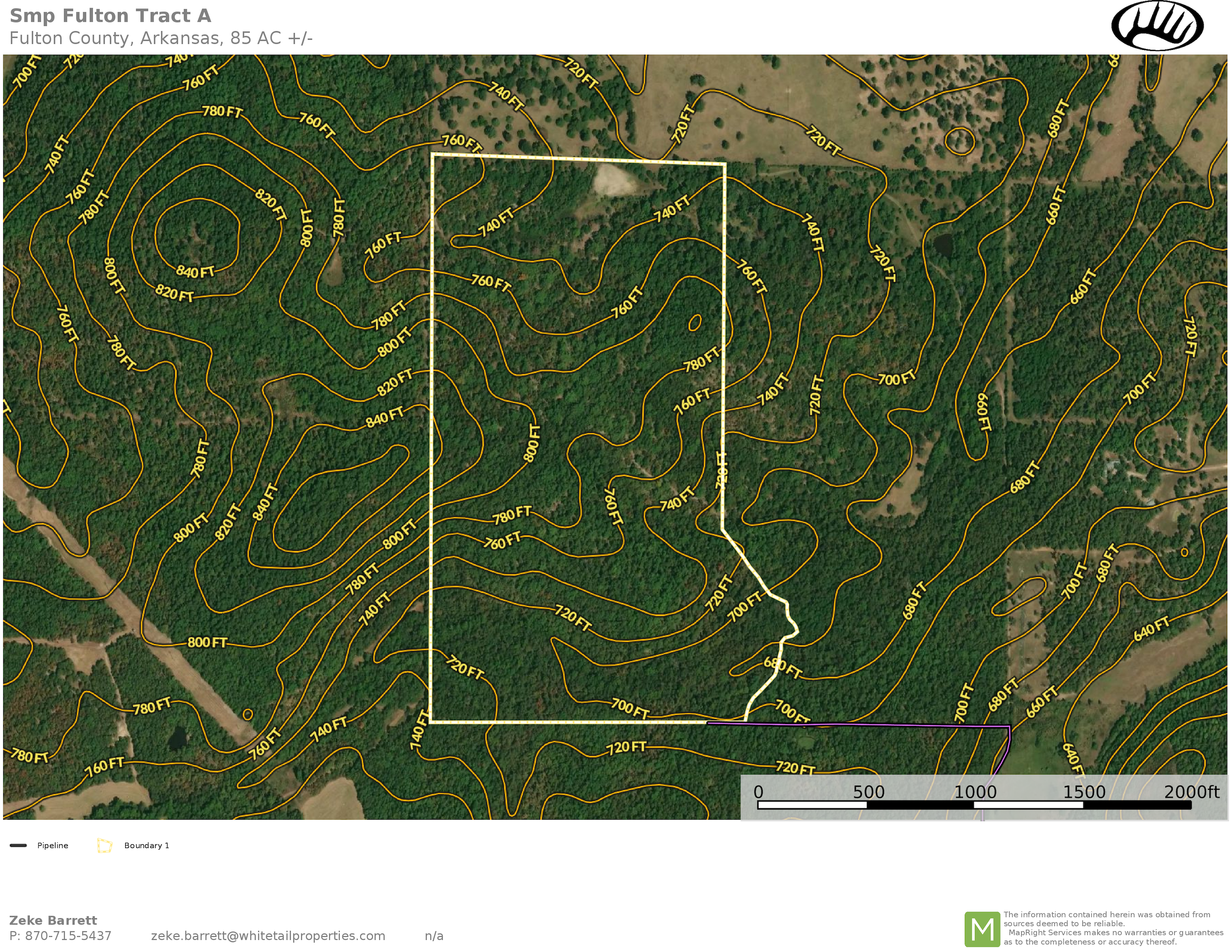Click the small pond east of tract

[x=943, y=246]
